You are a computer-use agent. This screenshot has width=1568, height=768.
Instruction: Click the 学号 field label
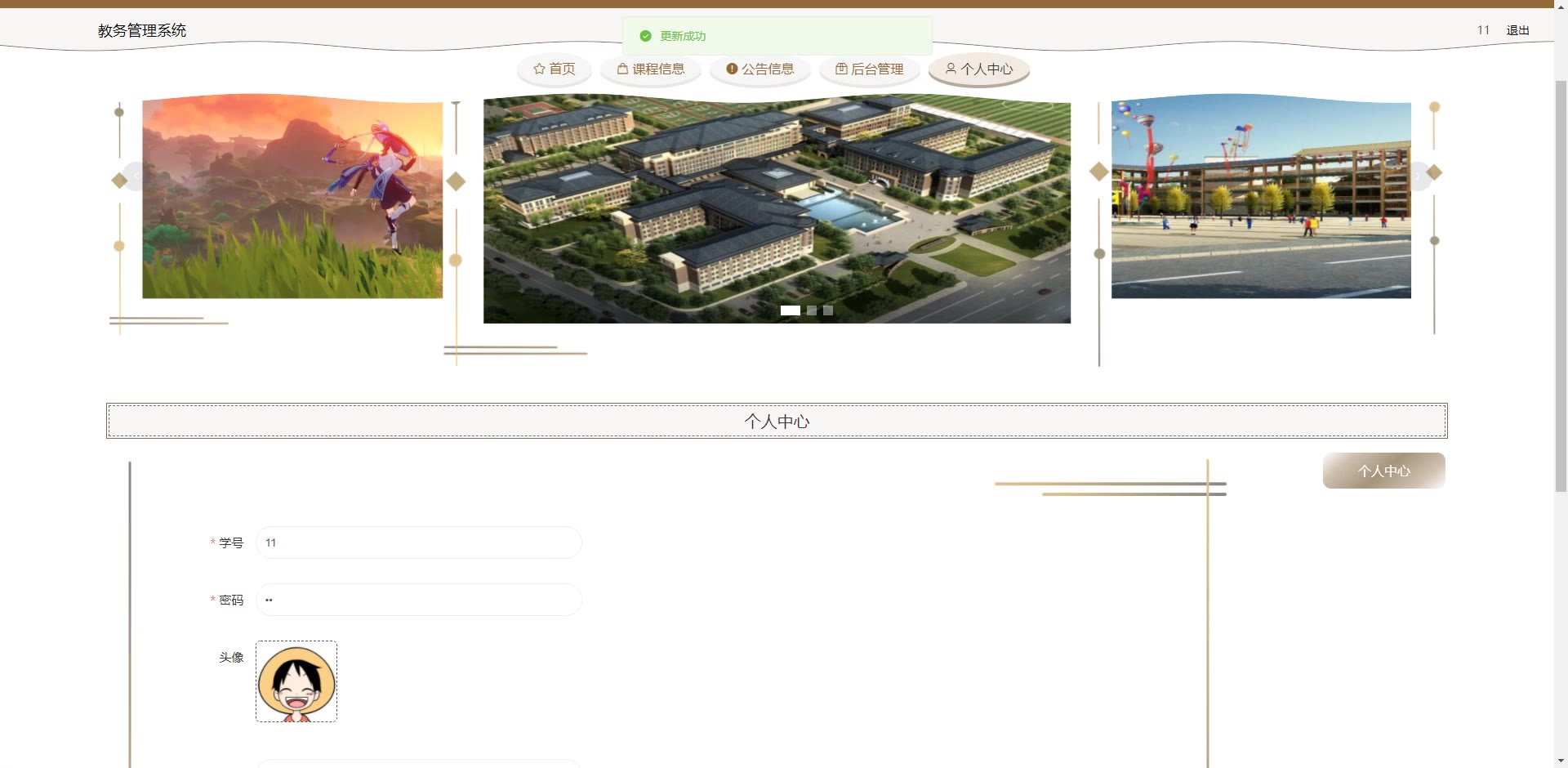[231, 543]
